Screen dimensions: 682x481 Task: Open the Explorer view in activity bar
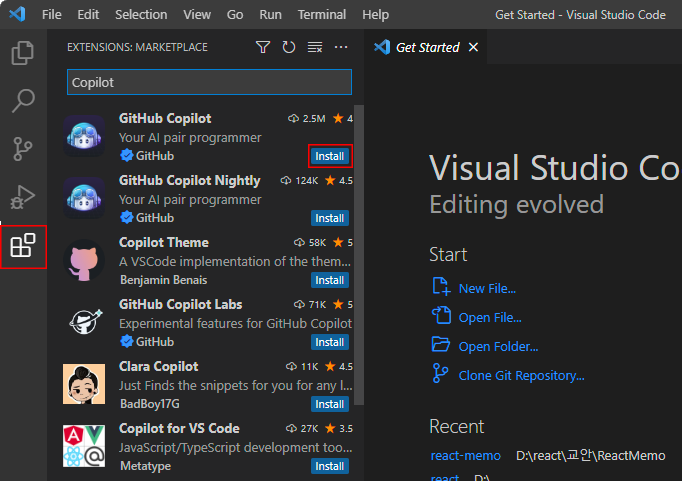[x=23, y=53]
